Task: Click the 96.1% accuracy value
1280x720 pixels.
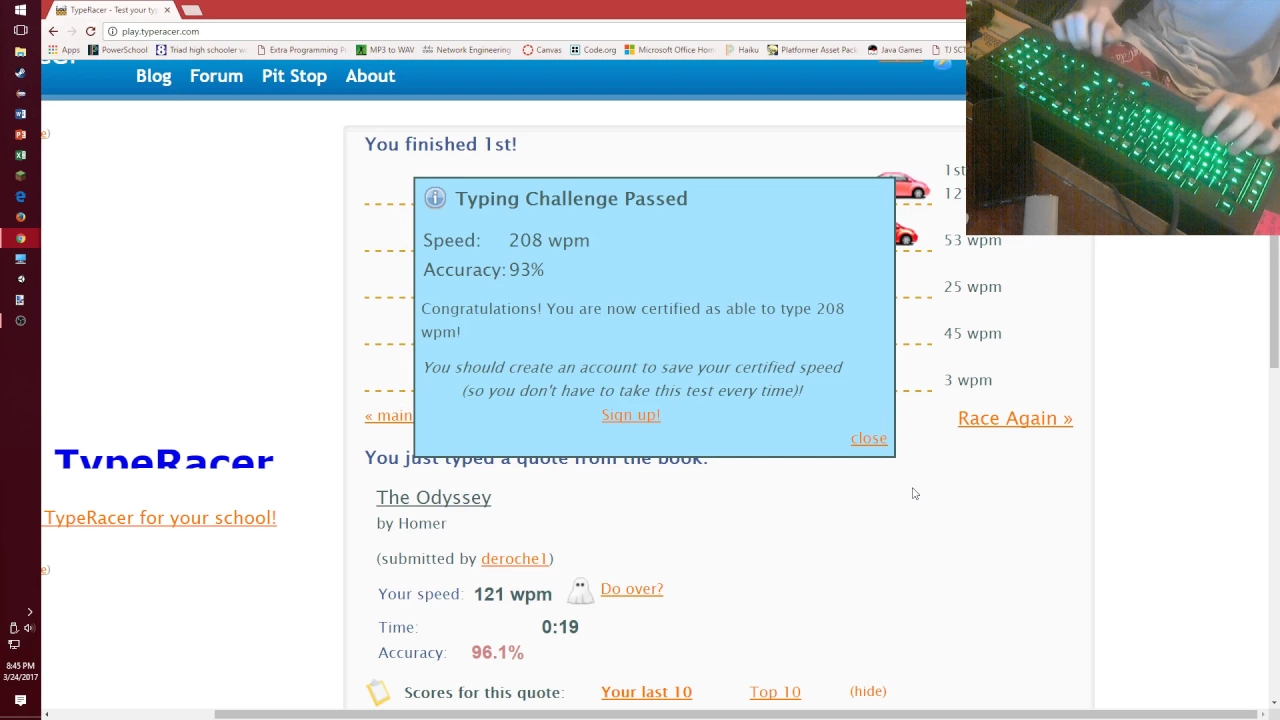Action: pyautogui.click(x=498, y=652)
